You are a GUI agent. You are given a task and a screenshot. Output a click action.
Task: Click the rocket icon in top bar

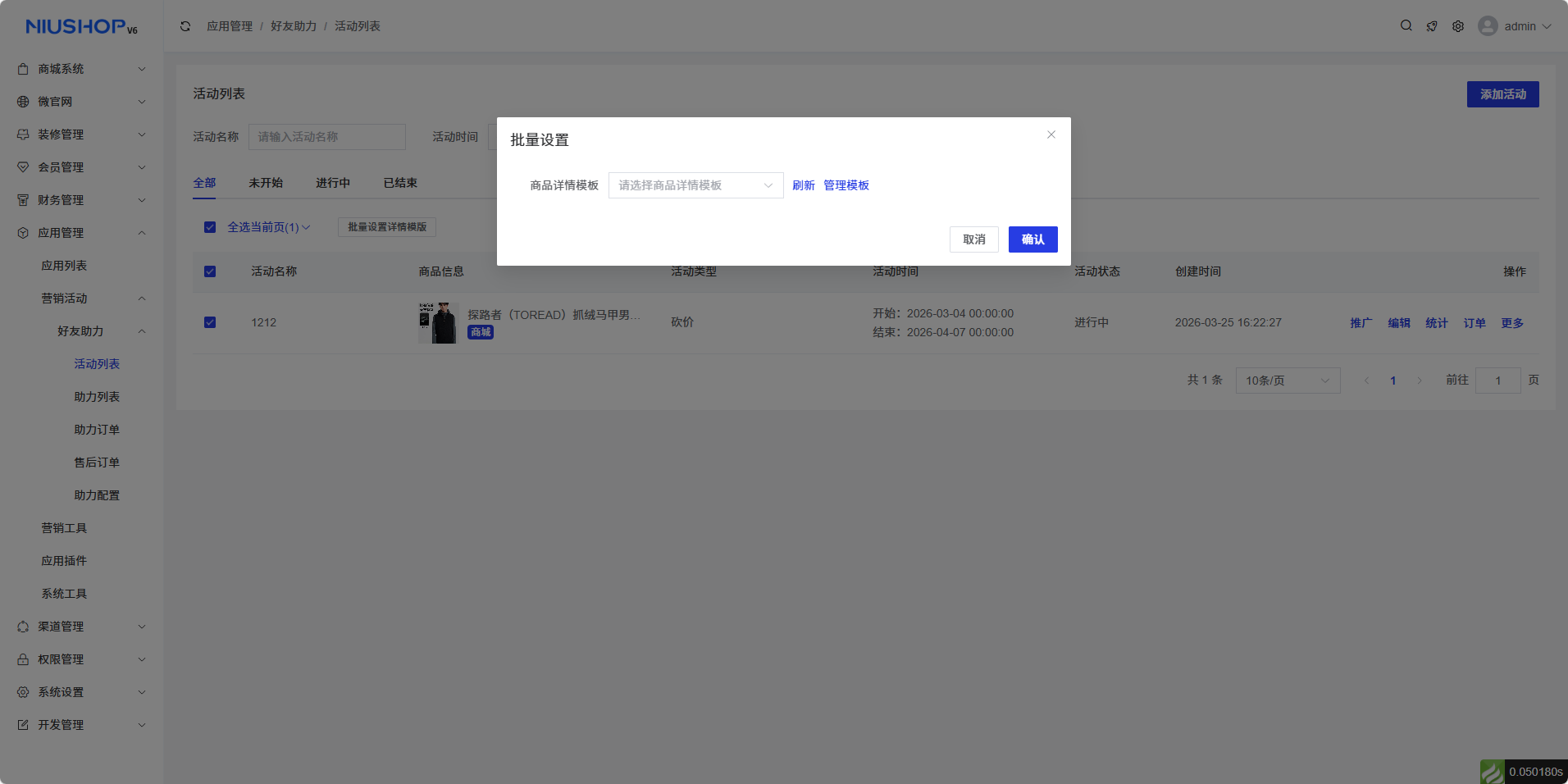[x=1432, y=26]
